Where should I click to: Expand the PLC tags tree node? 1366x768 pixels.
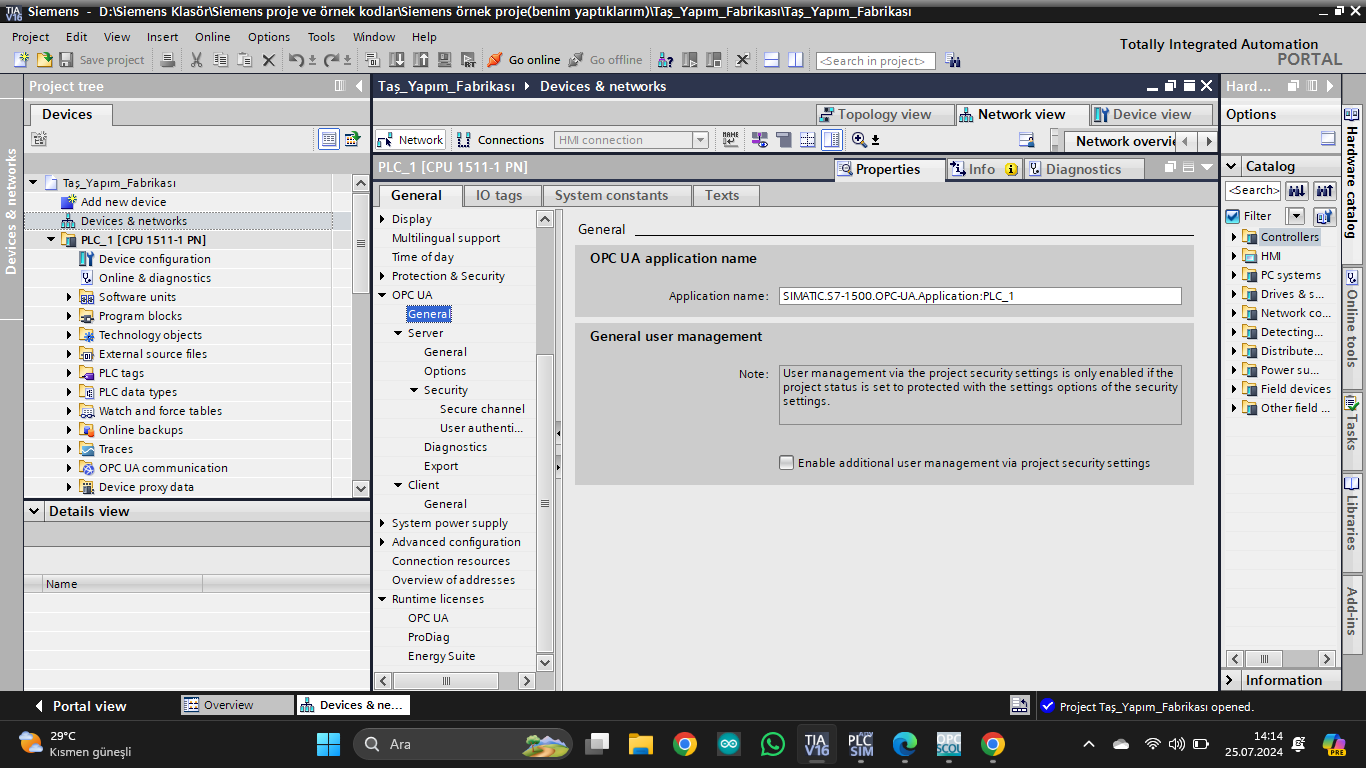[x=69, y=373]
